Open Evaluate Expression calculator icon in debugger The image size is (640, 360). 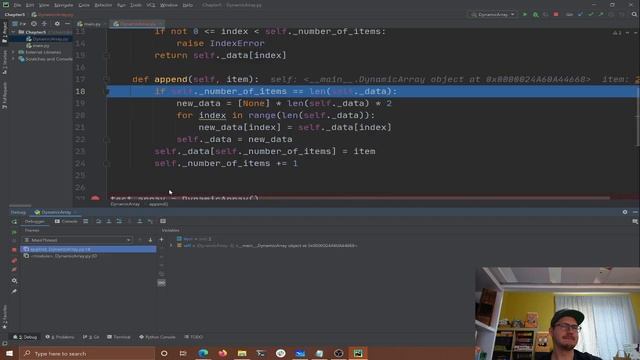163,221
